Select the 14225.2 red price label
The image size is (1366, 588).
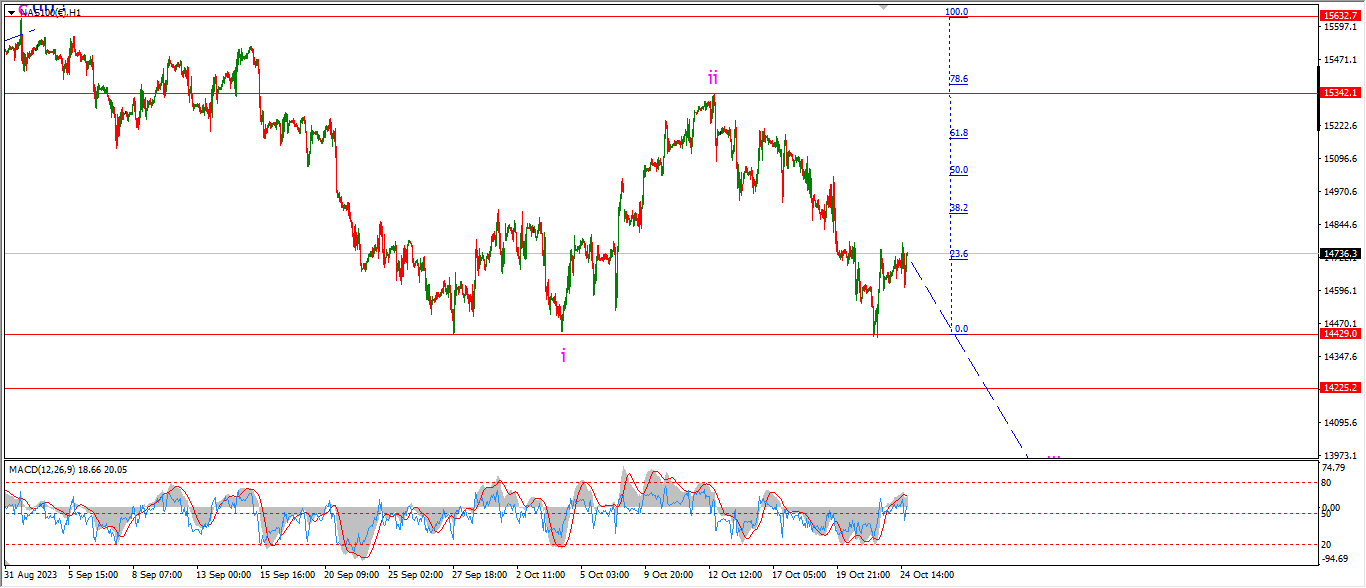(x=1339, y=387)
